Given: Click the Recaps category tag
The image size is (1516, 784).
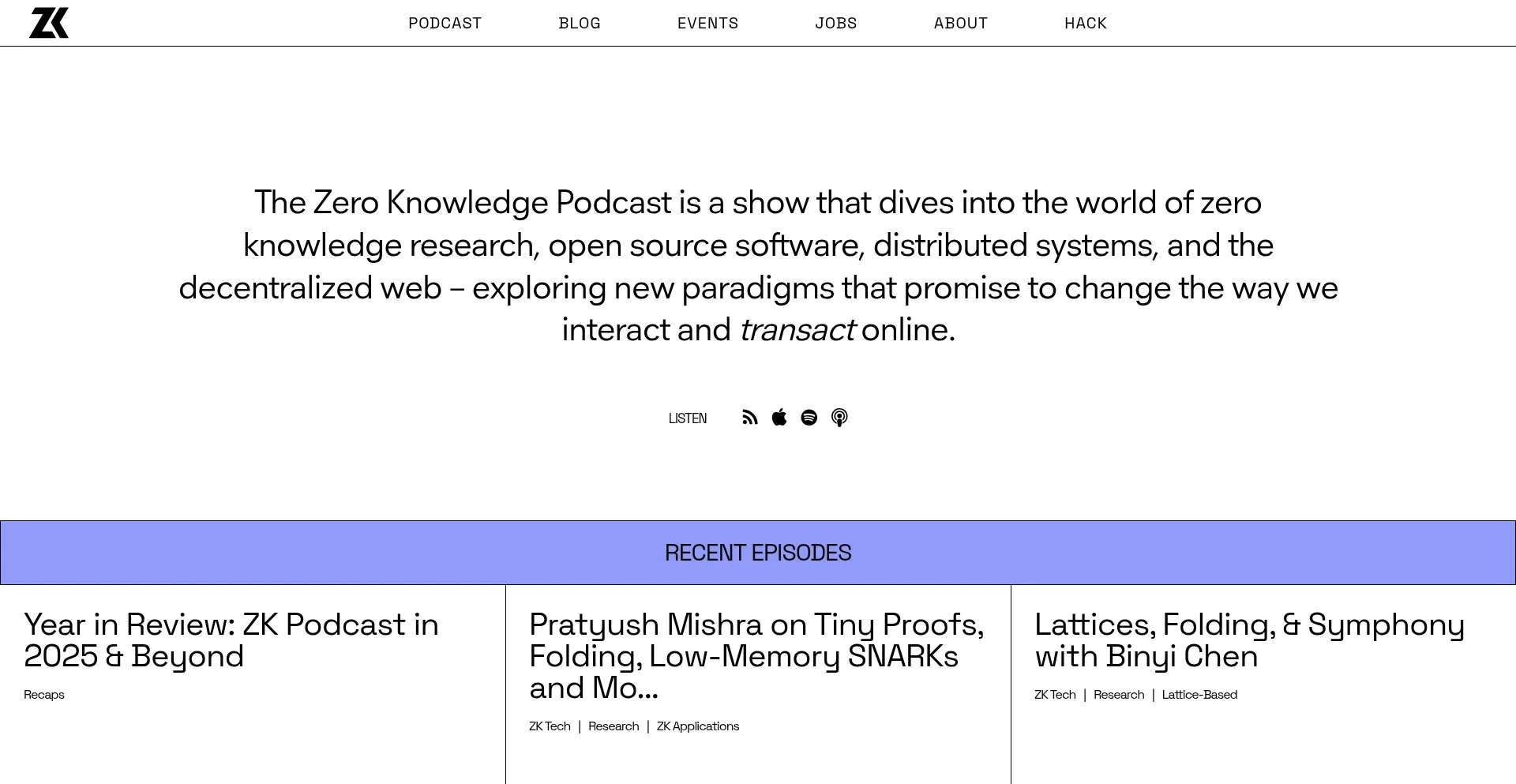Looking at the screenshot, I should tap(43, 694).
